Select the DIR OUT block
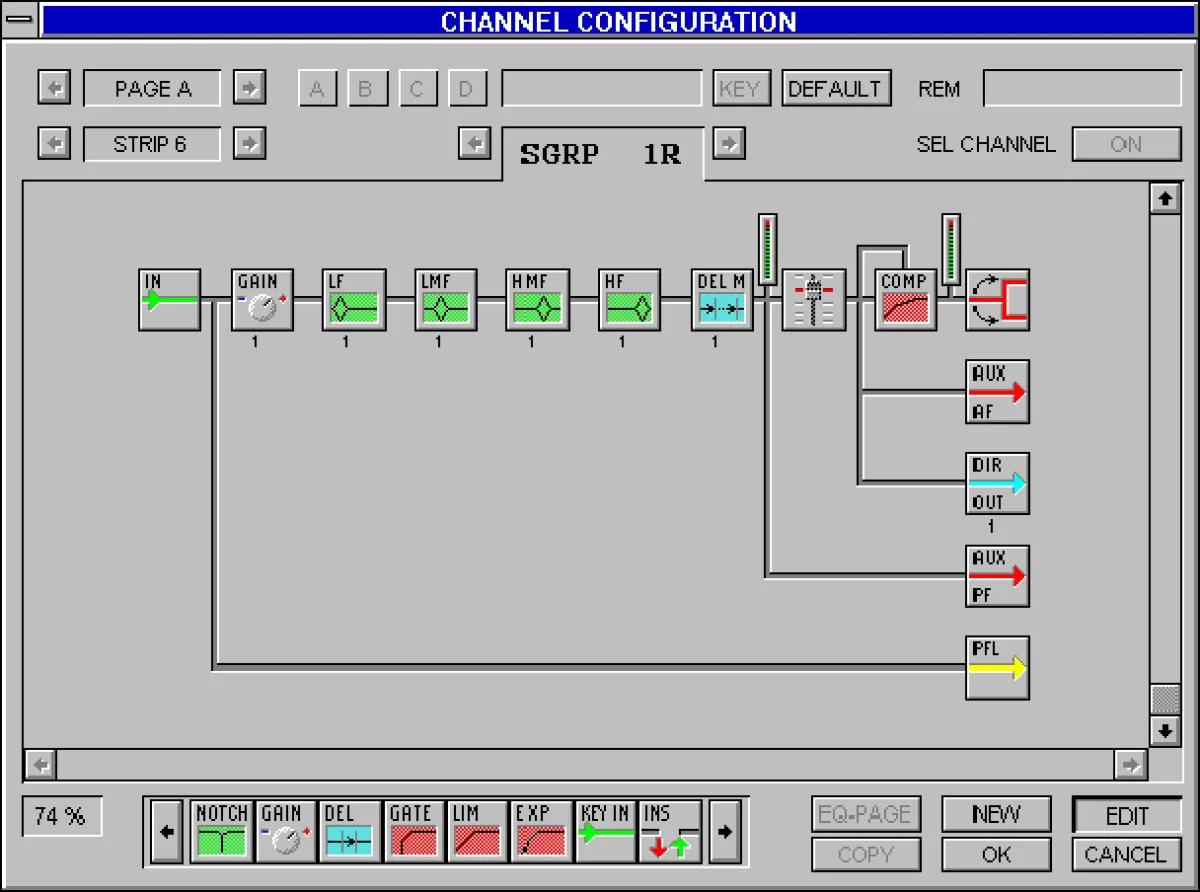The height and width of the screenshot is (892, 1200). [998, 483]
